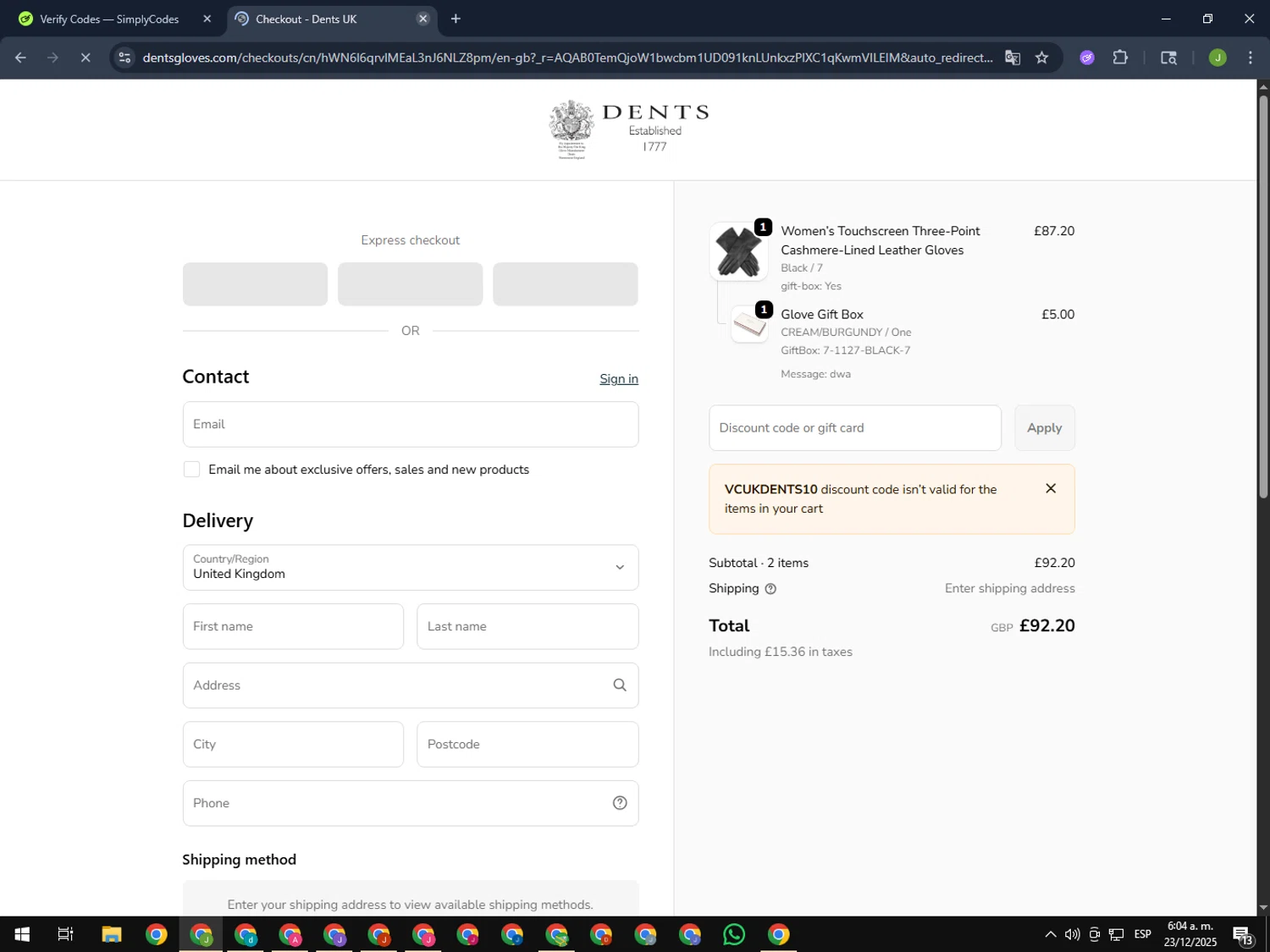Click the tab search icon in the toolbar
This screenshot has width=1270, height=952.
(1168, 58)
